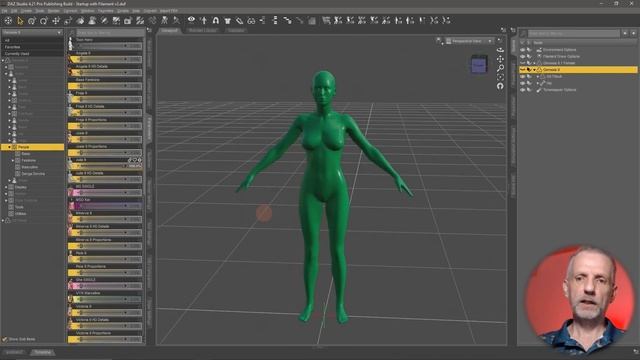Image resolution: width=640 pixels, height=360 pixels.
Task: Open the Genesis 8 node dropdown
Action: point(32,32)
